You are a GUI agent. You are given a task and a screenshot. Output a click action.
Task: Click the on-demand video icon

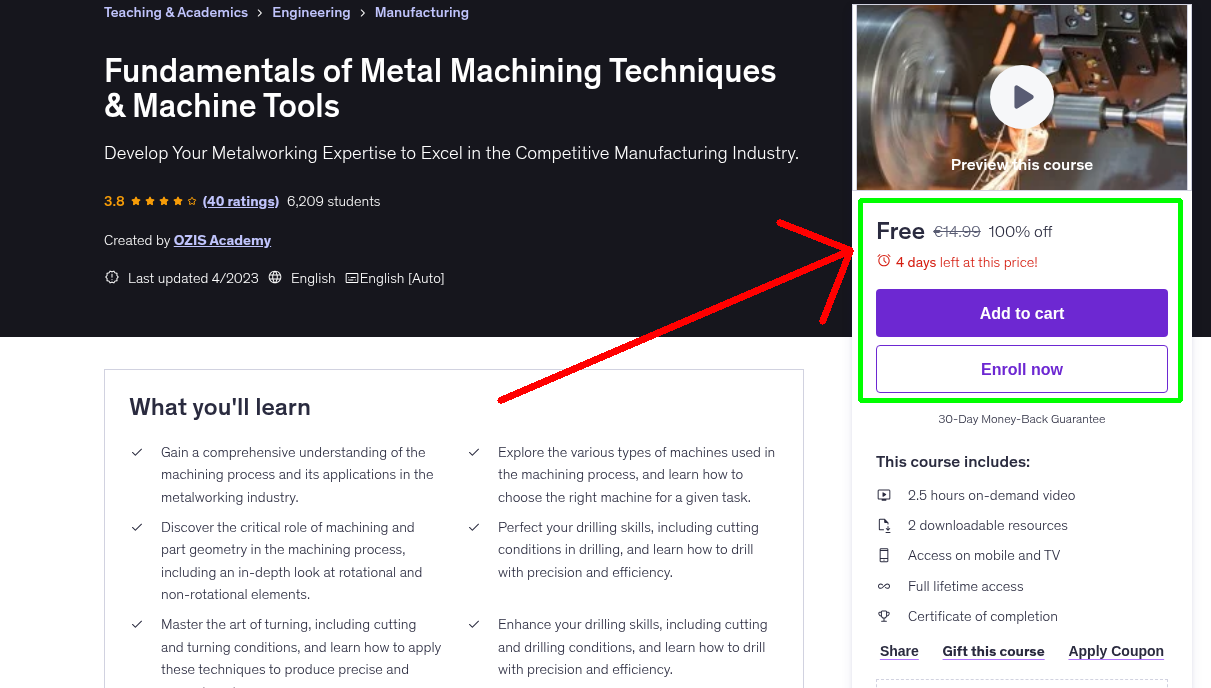tap(884, 494)
